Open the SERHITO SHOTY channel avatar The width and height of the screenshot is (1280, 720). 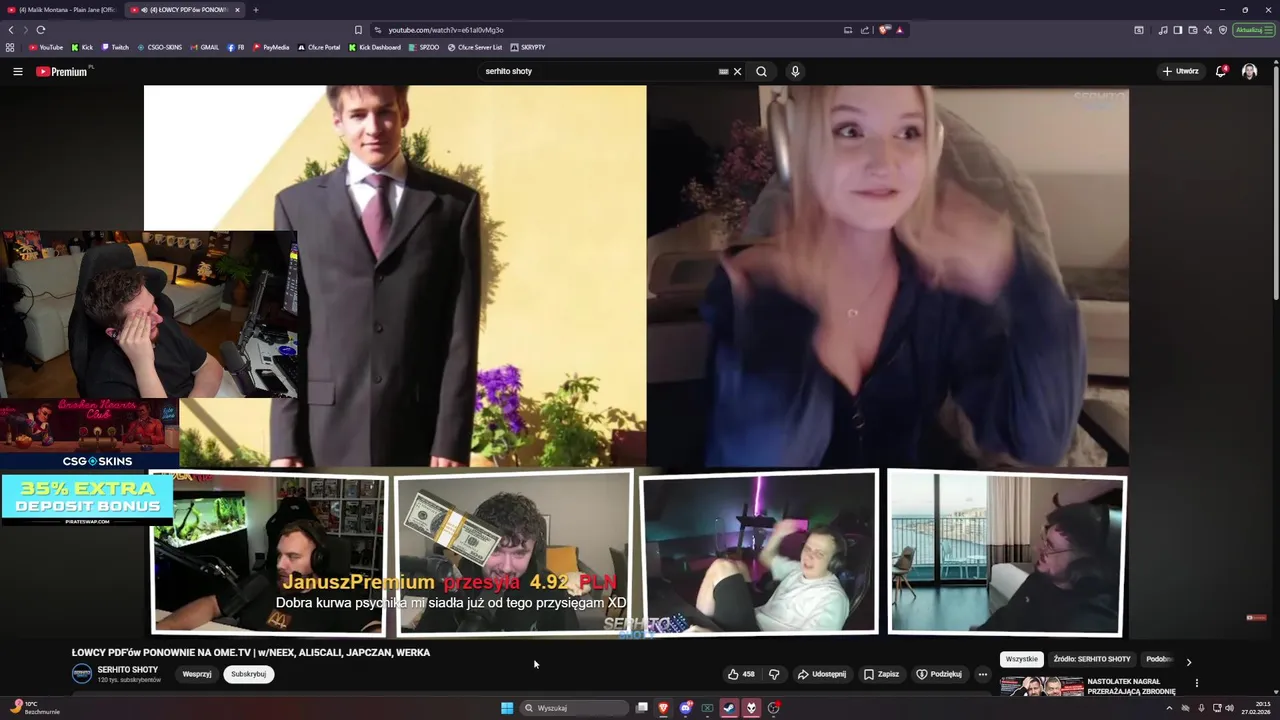[x=82, y=674]
